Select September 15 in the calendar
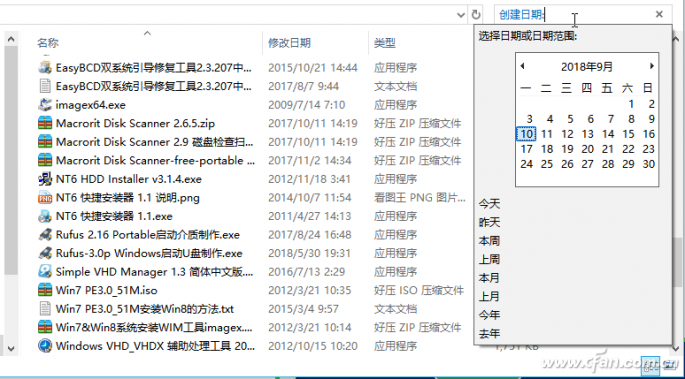 tap(628, 134)
